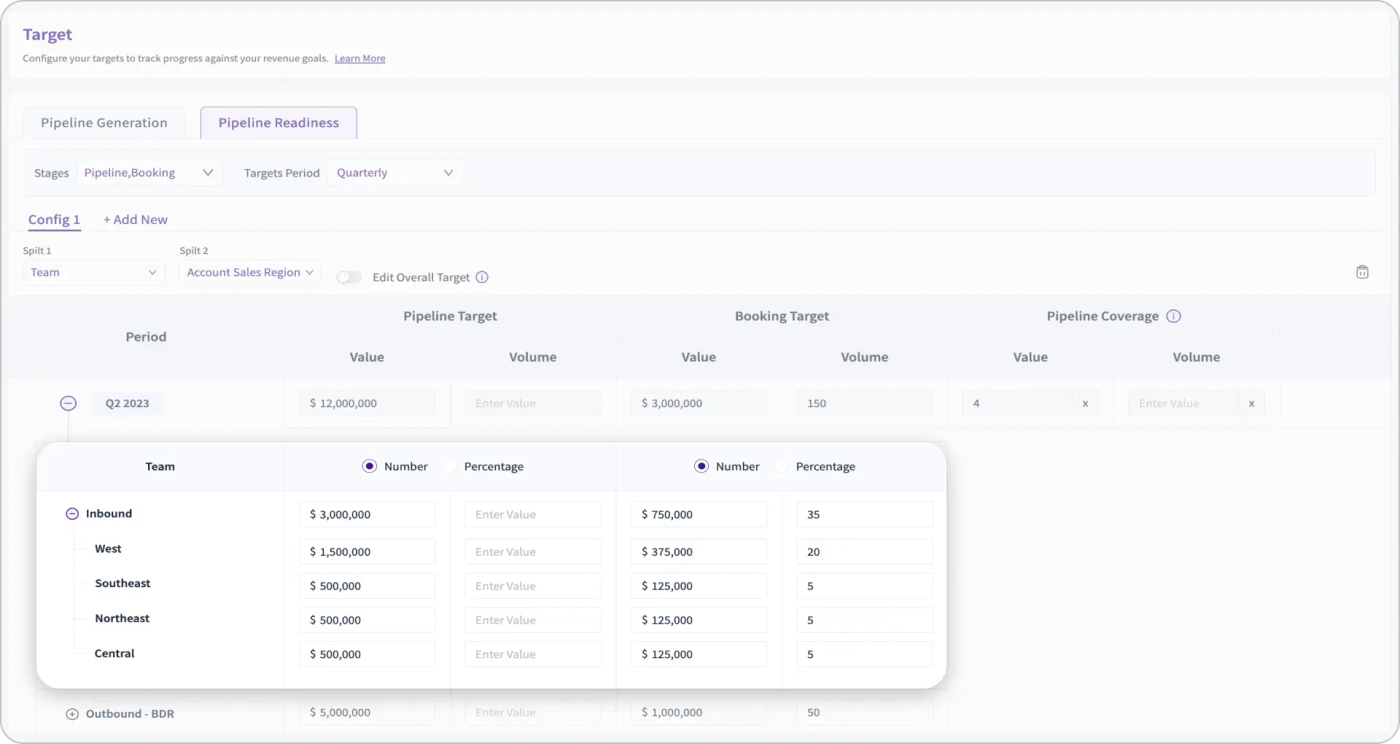
Task: Open the Targets Period dropdown
Action: click(395, 173)
